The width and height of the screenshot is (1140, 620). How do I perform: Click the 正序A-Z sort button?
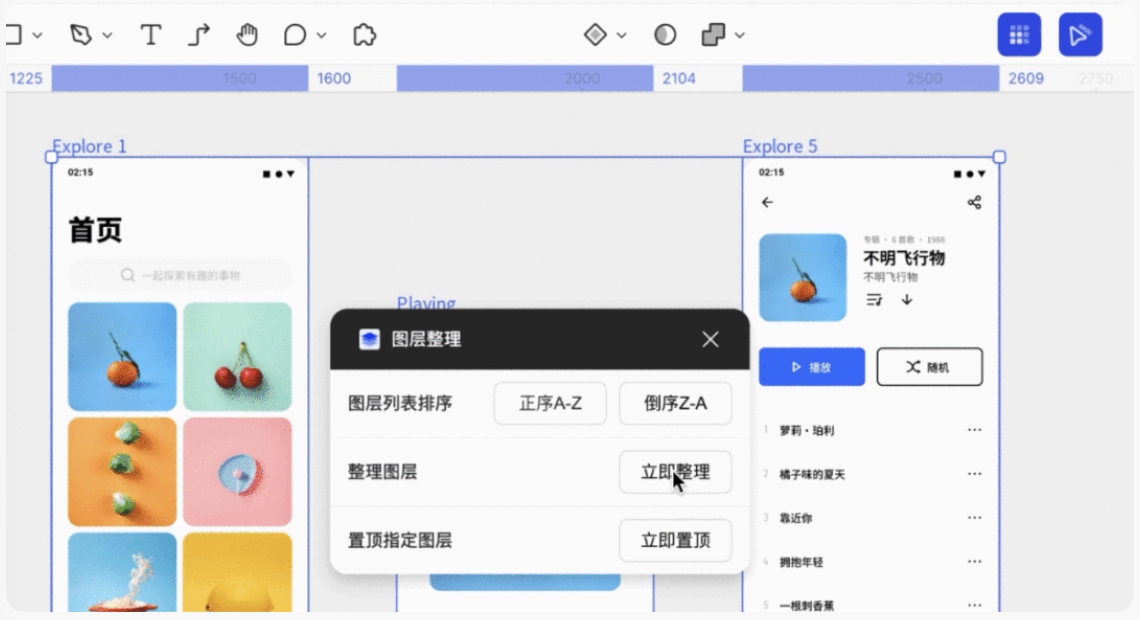coord(550,403)
